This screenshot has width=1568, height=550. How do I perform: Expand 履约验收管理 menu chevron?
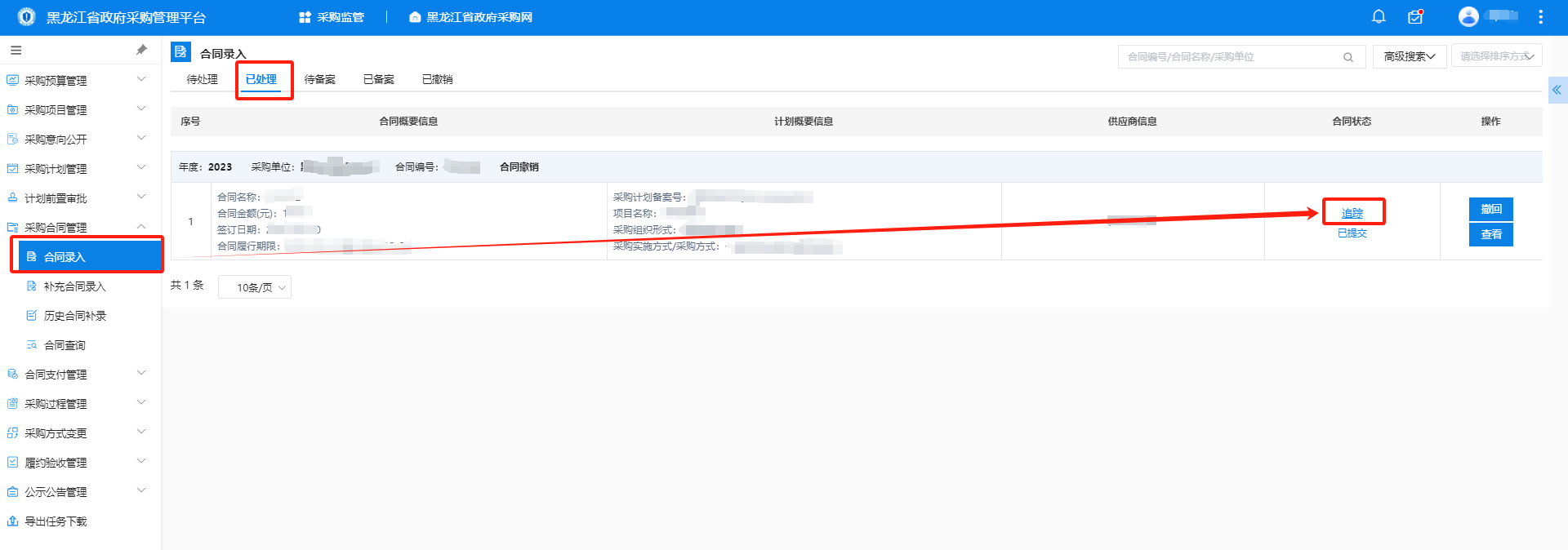pyautogui.click(x=141, y=461)
